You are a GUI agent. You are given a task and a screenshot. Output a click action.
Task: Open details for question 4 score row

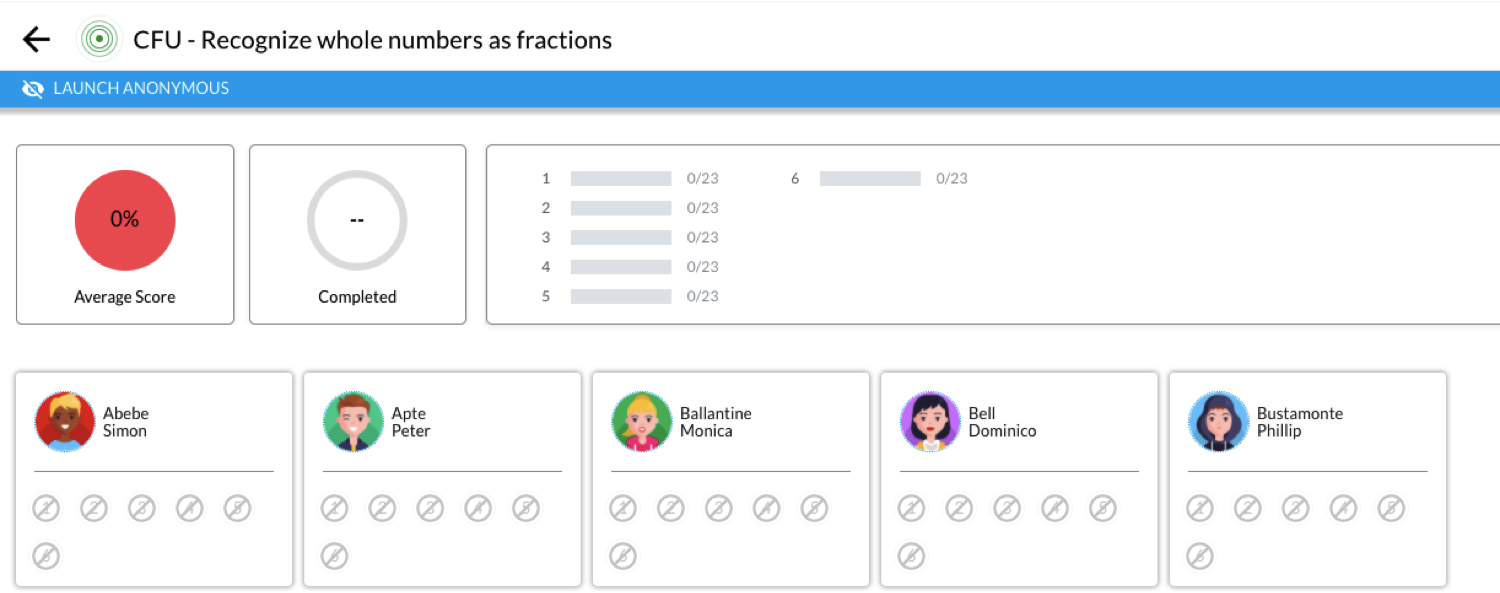pos(620,266)
